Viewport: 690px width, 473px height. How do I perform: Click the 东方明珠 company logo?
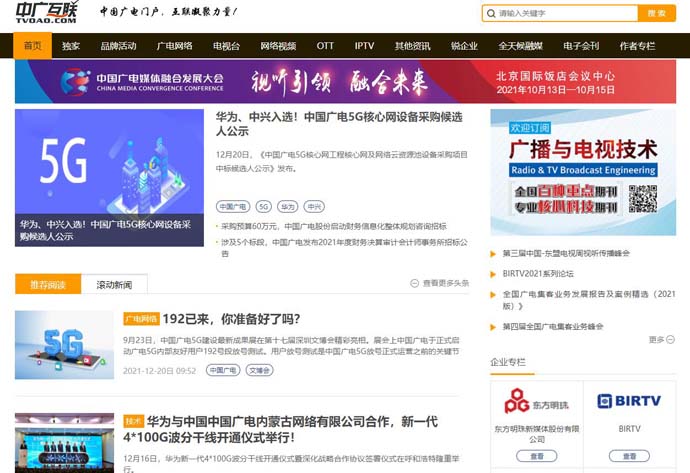(536, 401)
